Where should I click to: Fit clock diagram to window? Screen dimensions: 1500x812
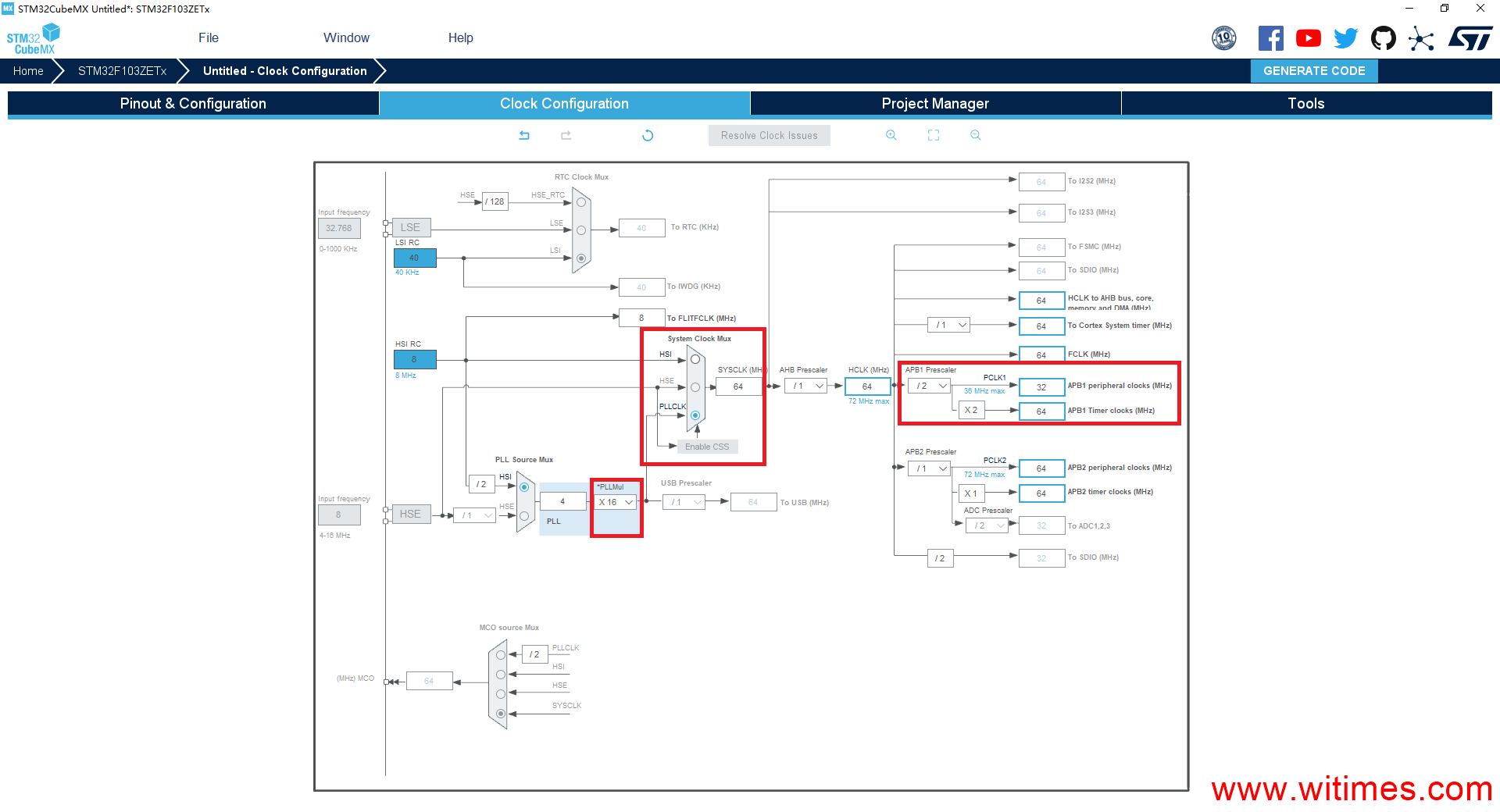click(x=934, y=135)
